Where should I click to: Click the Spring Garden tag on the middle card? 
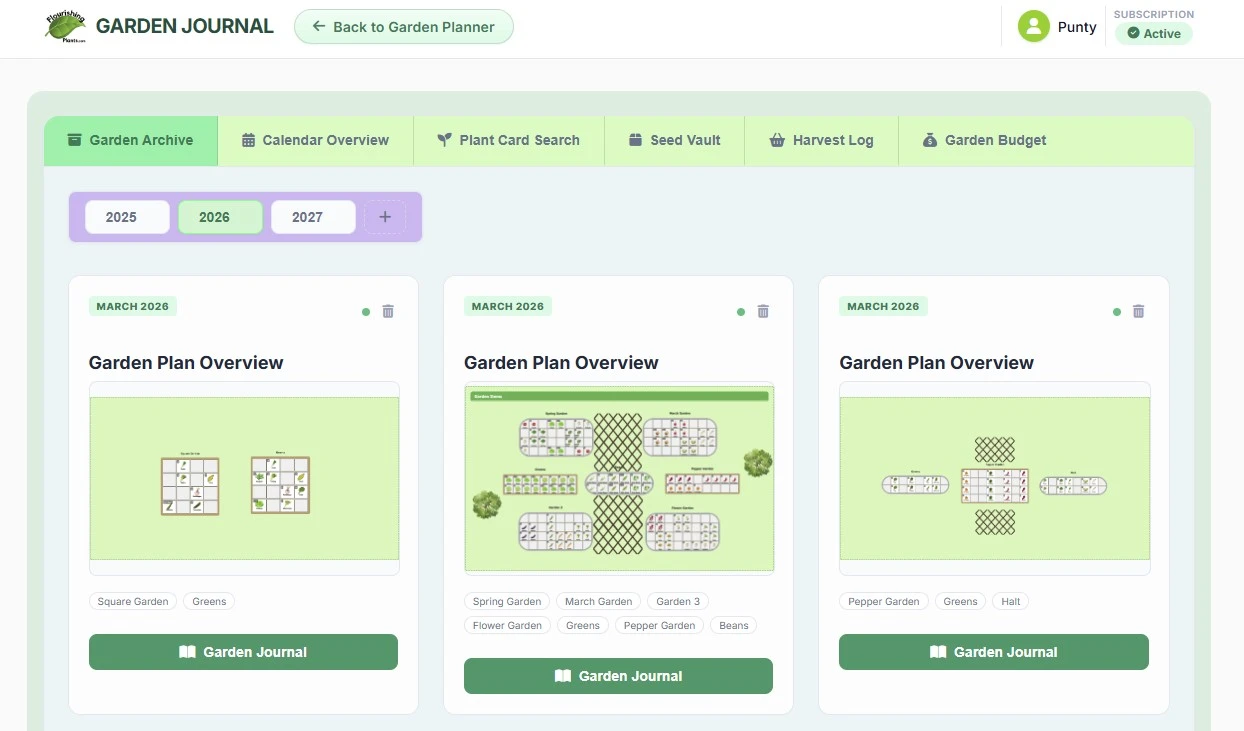point(507,601)
